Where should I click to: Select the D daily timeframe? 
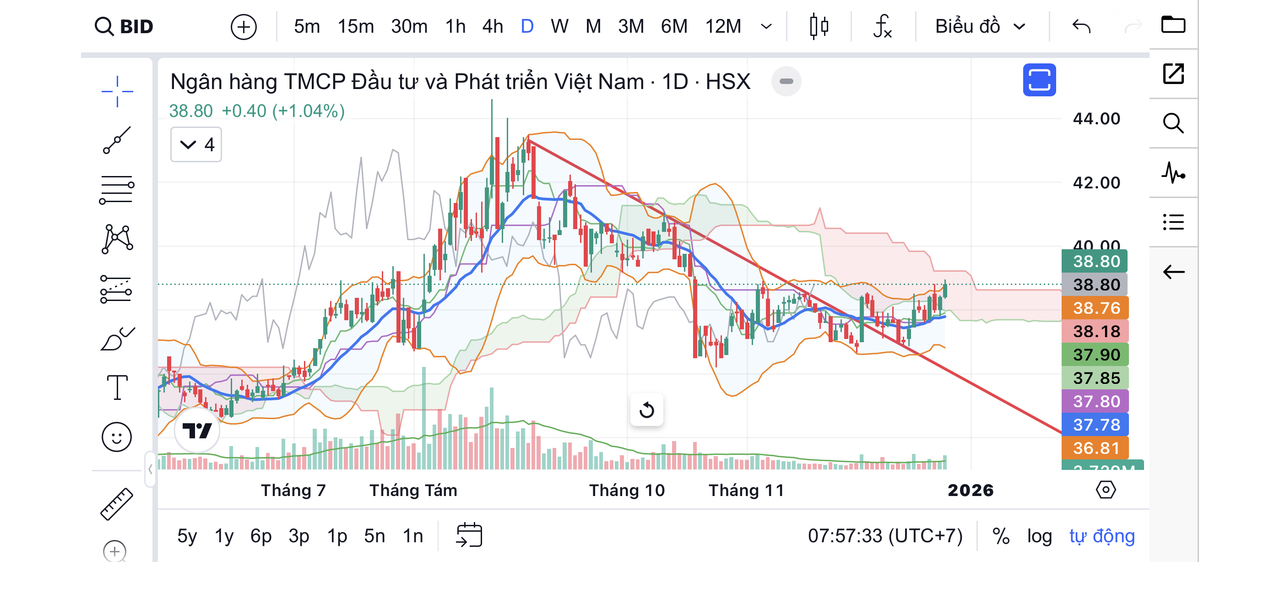coord(527,27)
